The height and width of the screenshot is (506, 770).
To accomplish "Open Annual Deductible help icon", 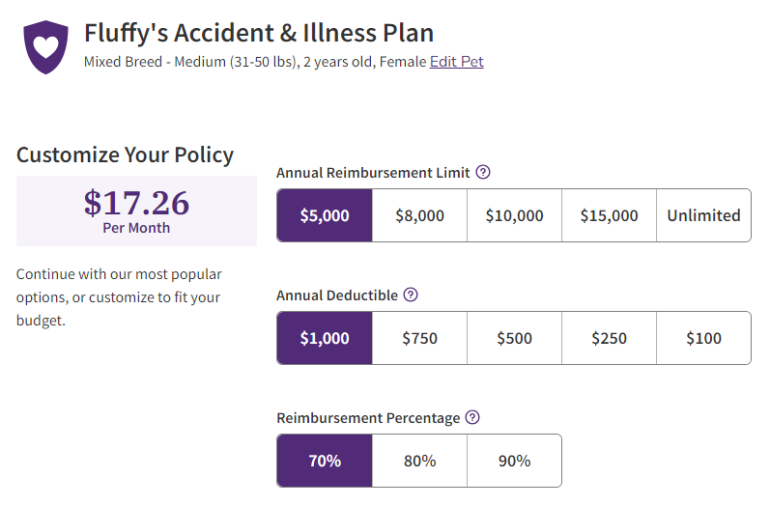I will coord(410,295).
